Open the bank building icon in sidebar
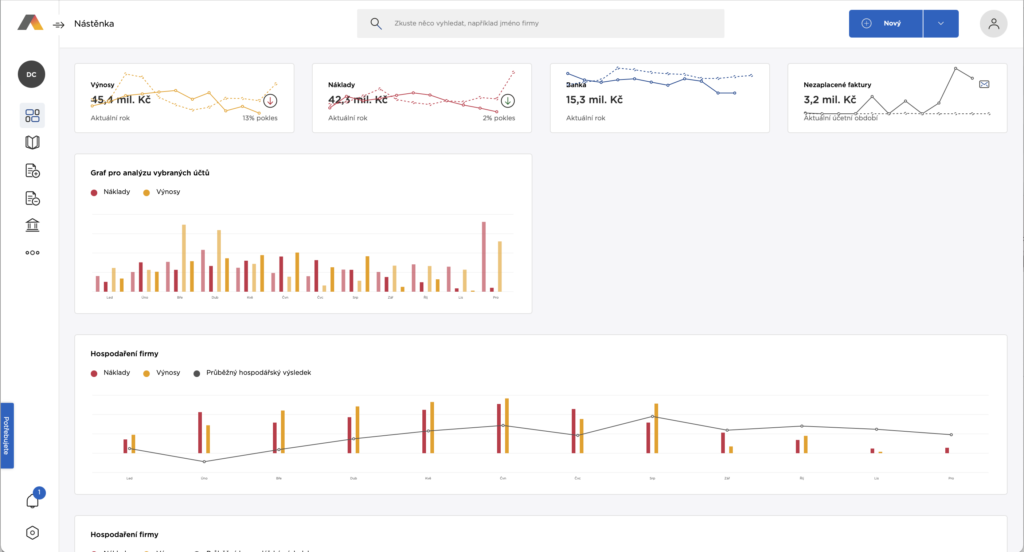Image resolution: width=1024 pixels, height=552 pixels. 32,225
